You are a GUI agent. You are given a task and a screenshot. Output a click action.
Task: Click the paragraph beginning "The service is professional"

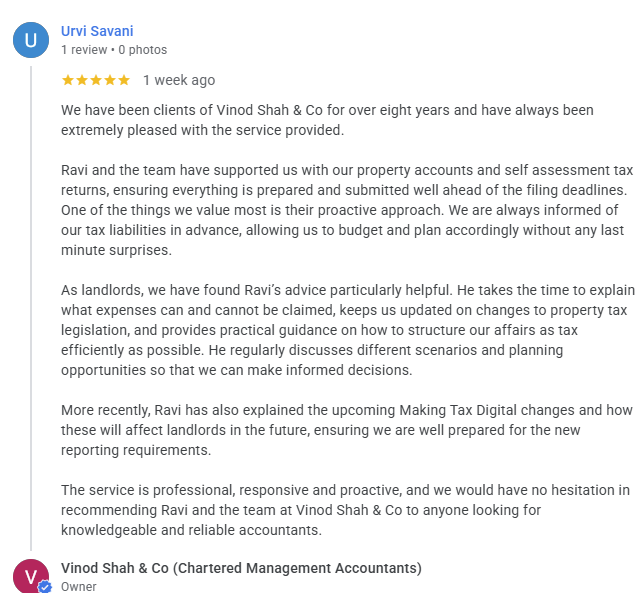point(345,510)
